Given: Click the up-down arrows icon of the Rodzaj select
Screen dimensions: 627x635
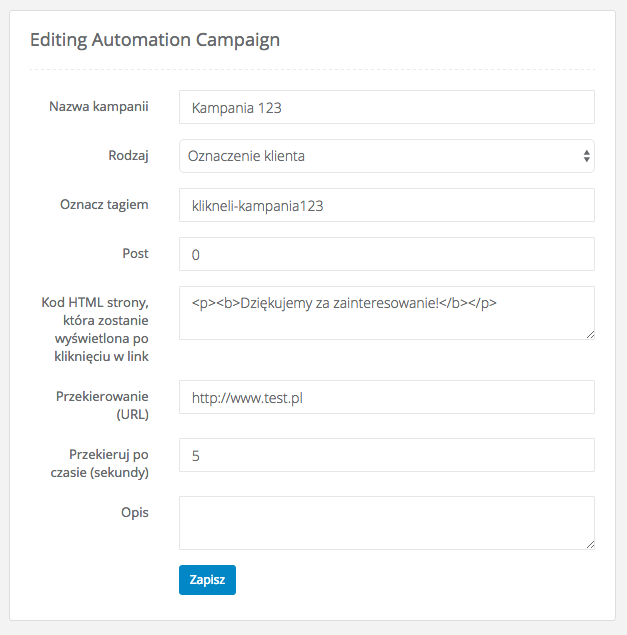Looking at the screenshot, I should click(x=586, y=156).
